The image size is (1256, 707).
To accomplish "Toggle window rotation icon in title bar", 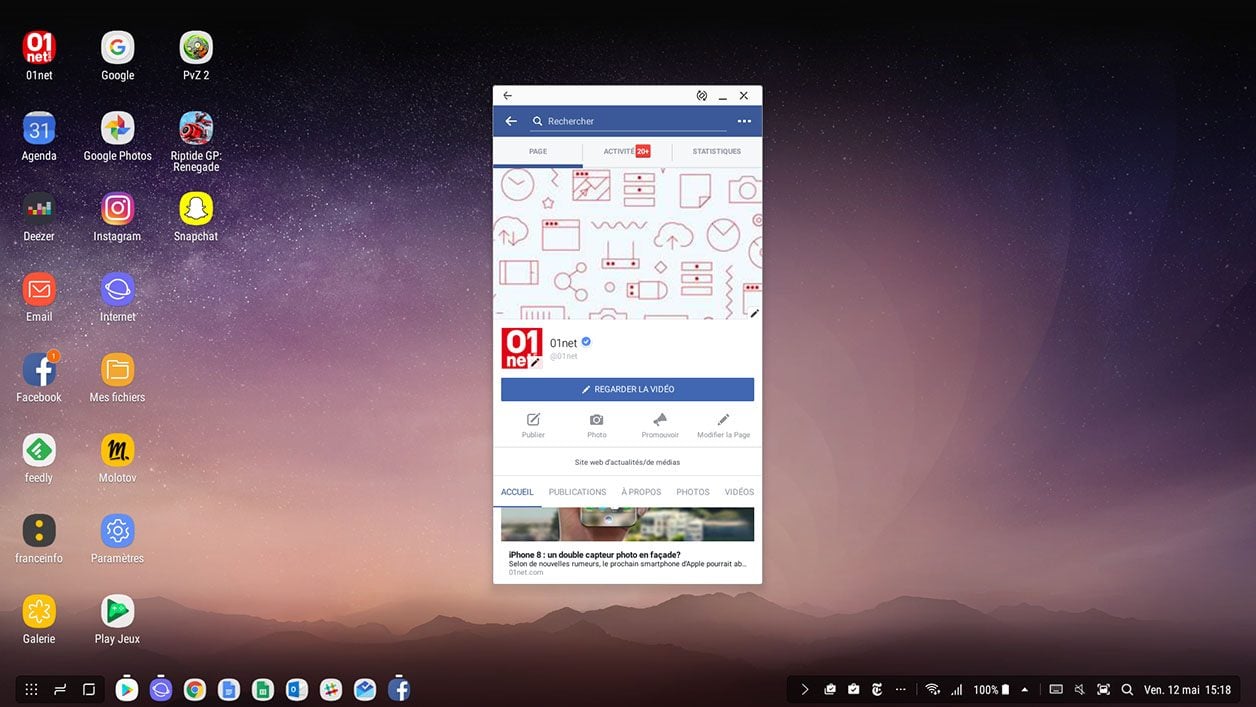I will 701,96.
